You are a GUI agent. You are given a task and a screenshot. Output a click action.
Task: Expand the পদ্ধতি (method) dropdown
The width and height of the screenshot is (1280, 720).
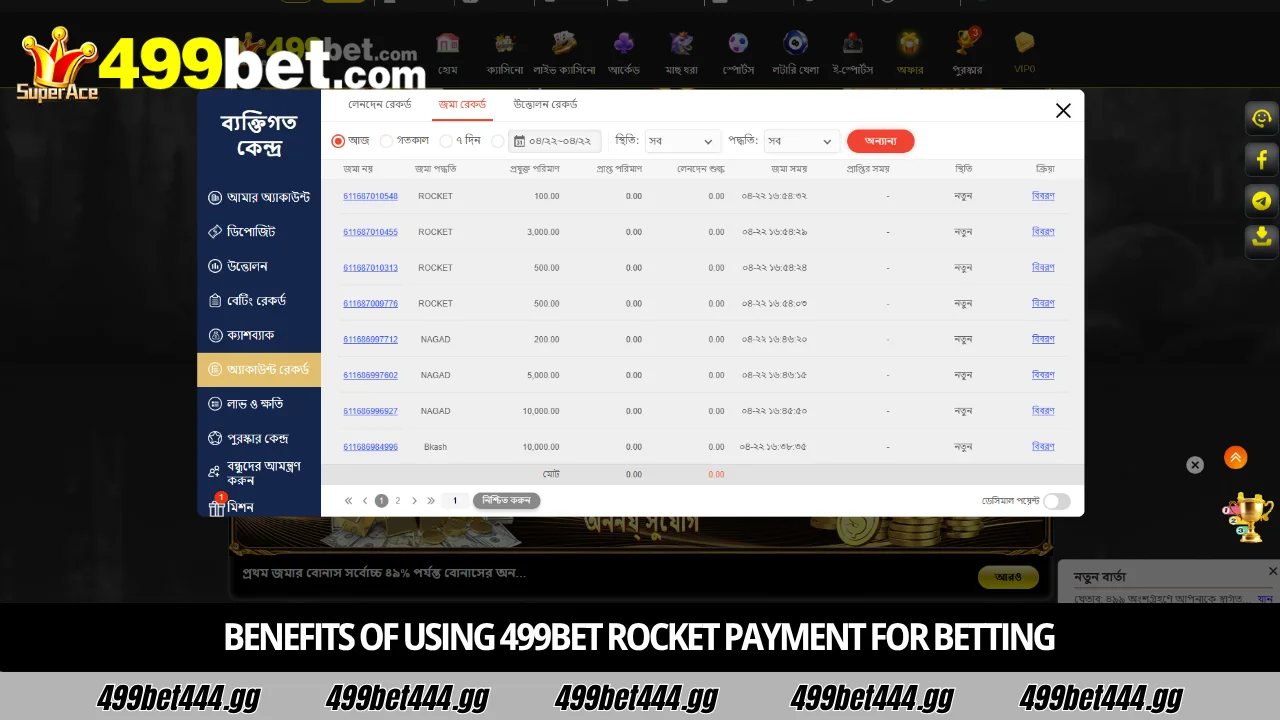[801, 141]
